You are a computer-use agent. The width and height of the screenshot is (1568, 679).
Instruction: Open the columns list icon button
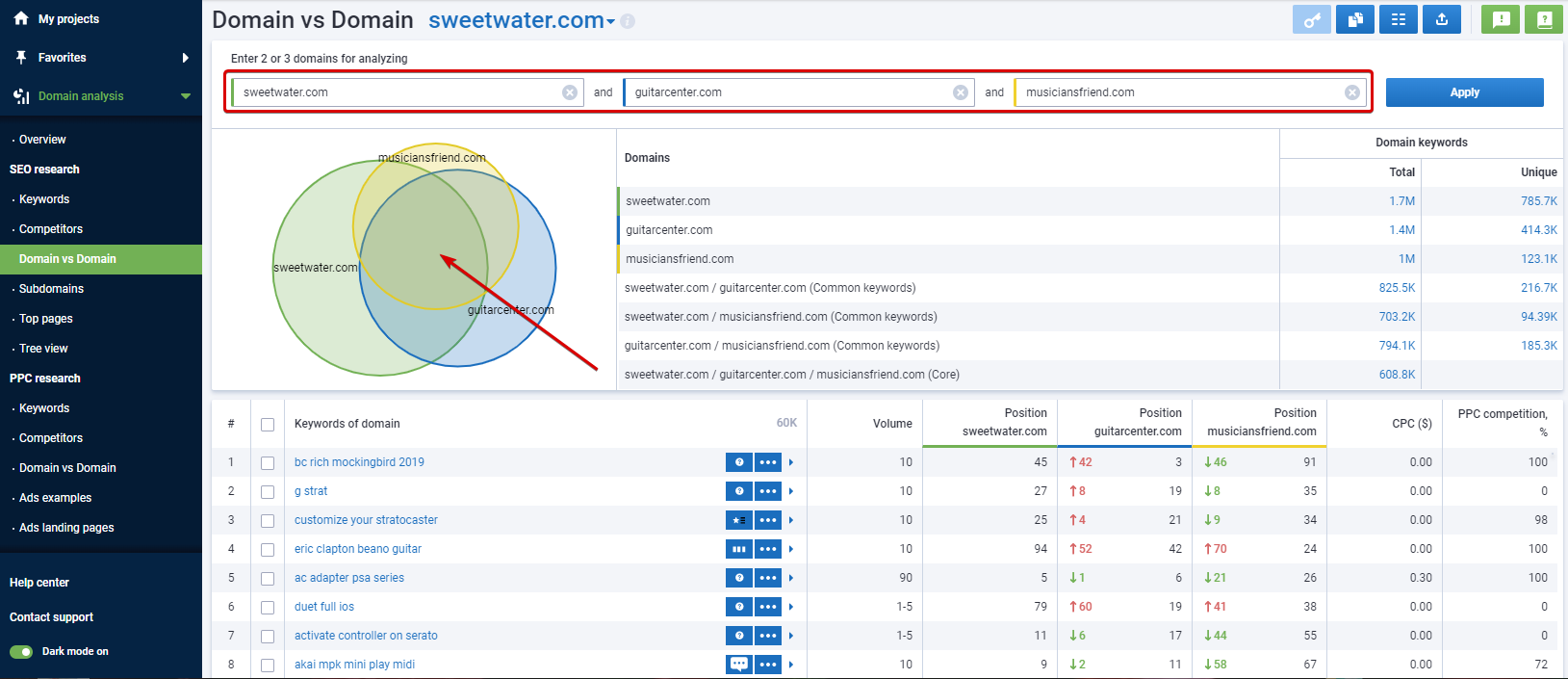[1398, 19]
